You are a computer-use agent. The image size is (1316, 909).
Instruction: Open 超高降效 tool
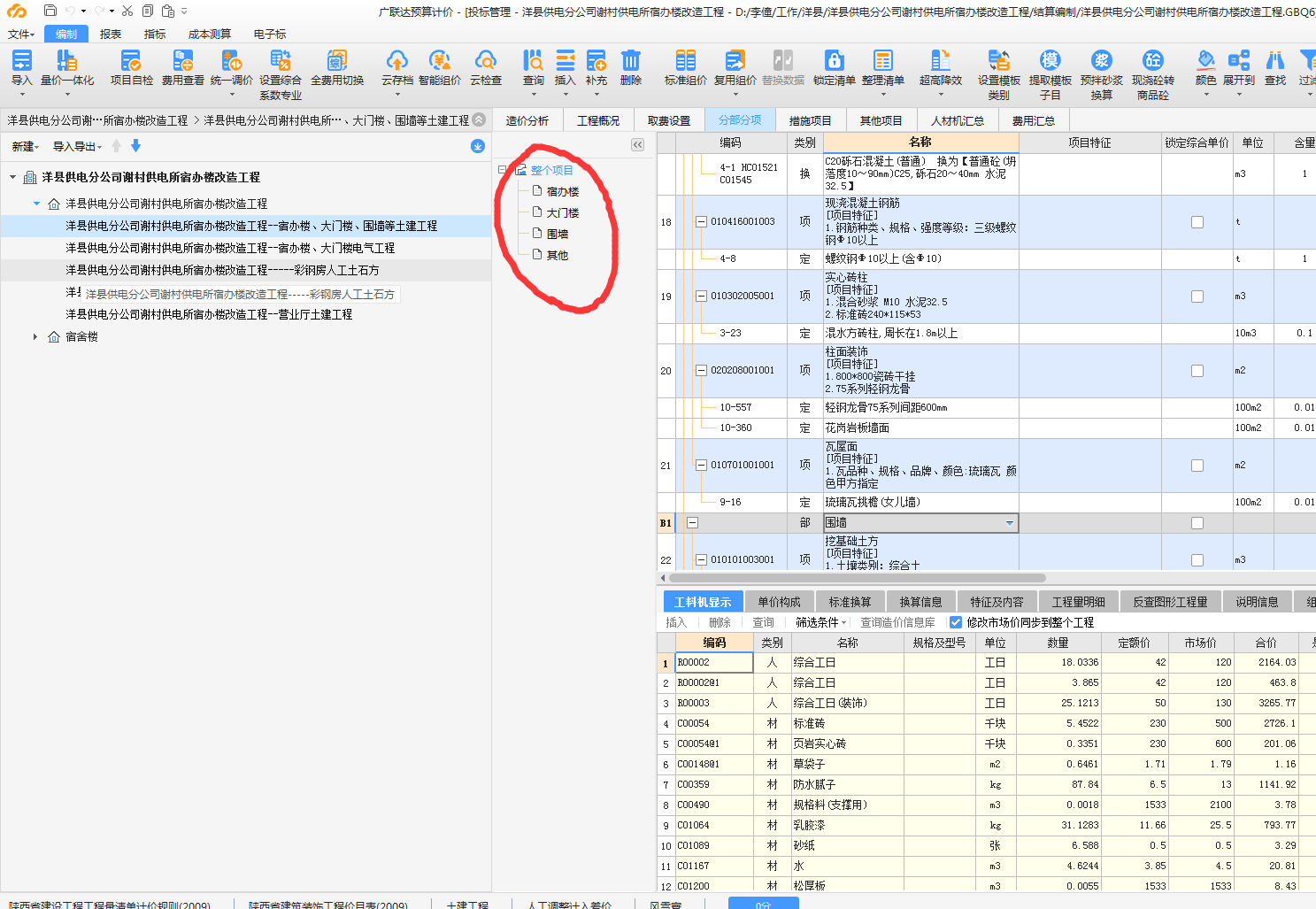(x=941, y=68)
